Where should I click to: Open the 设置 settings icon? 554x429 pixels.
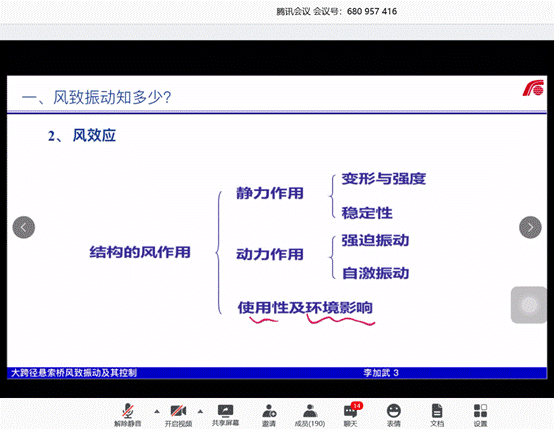tap(480, 415)
